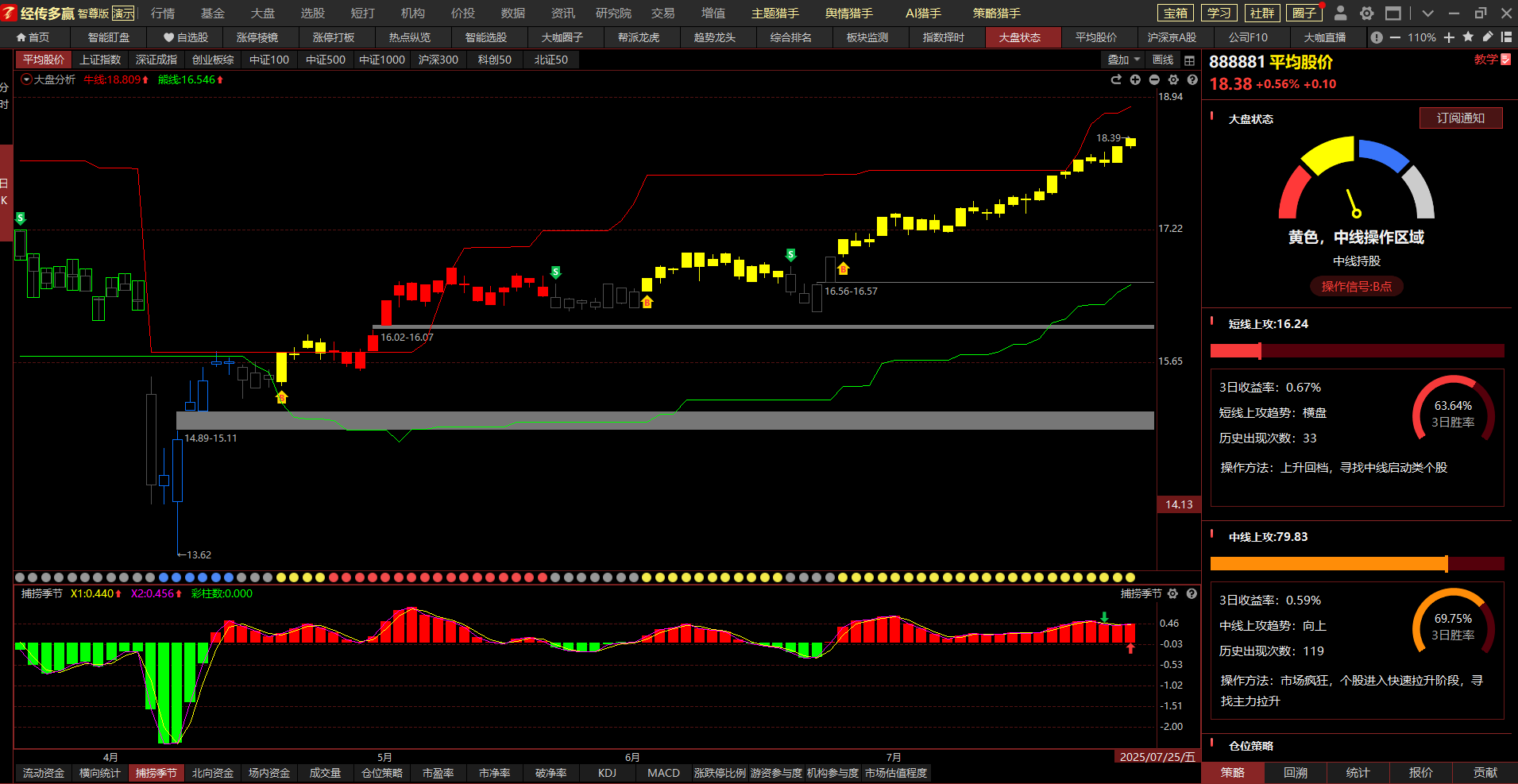Click the 14.13 price axis marker

tap(1180, 504)
